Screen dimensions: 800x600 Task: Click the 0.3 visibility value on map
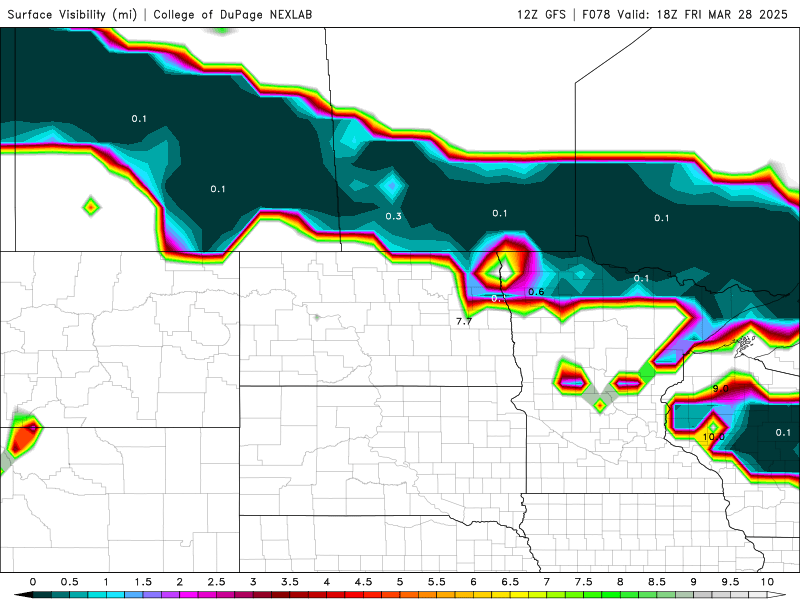click(393, 216)
